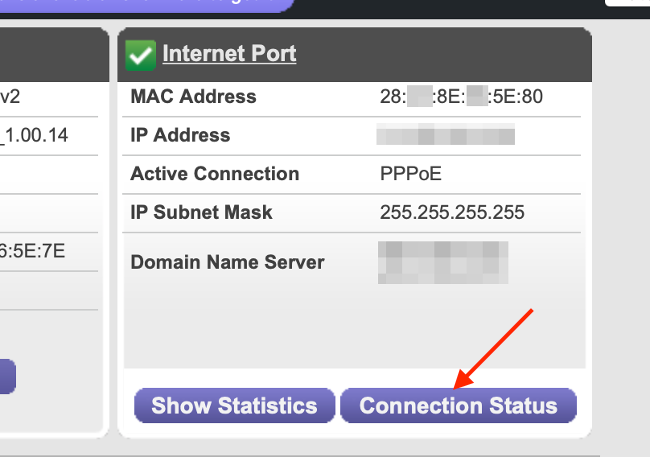Screen dimensions: 650x457
Task: Open the Internet Port heading link
Action: tap(229, 54)
